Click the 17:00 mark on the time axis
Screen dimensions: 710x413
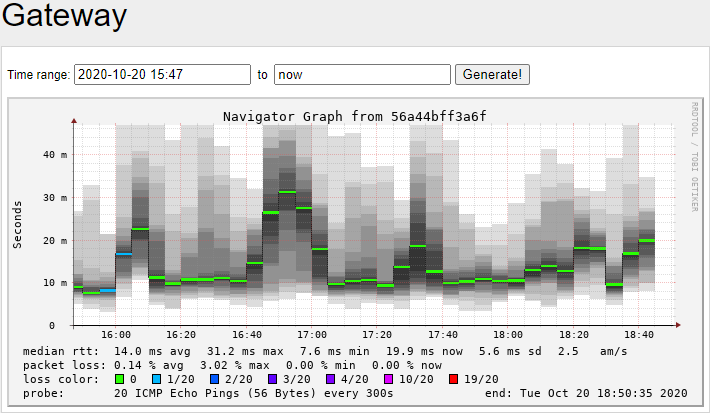pyautogui.click(x=312, y=335)
